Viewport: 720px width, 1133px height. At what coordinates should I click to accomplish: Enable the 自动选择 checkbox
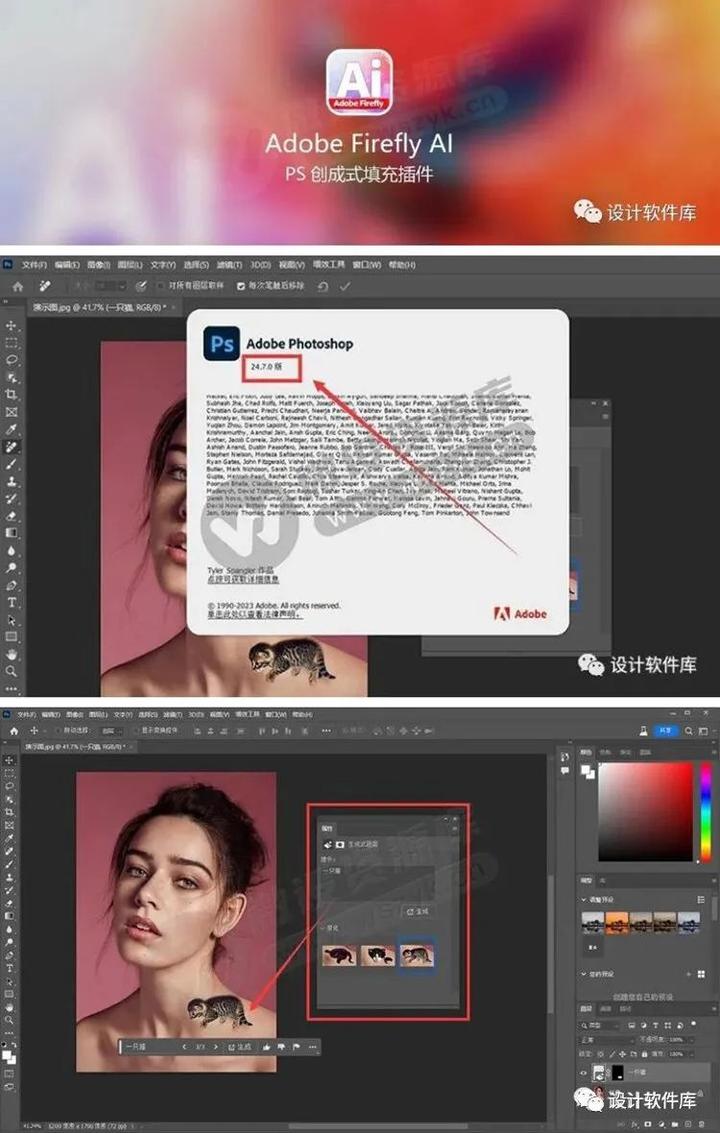tap(58, 731)
